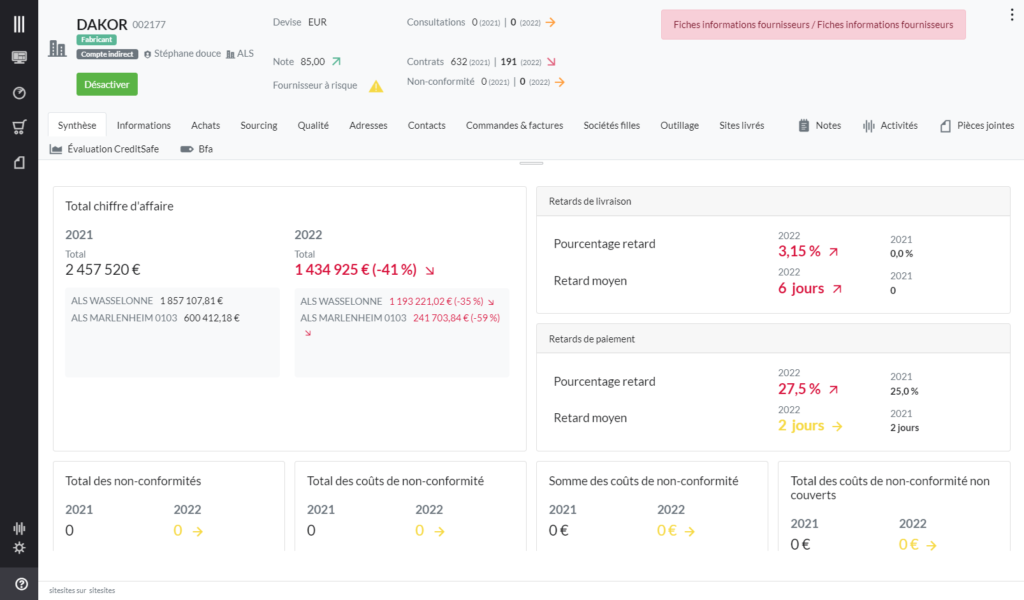
Task: Open the Qualité tab
Action: tap(313, 126)
